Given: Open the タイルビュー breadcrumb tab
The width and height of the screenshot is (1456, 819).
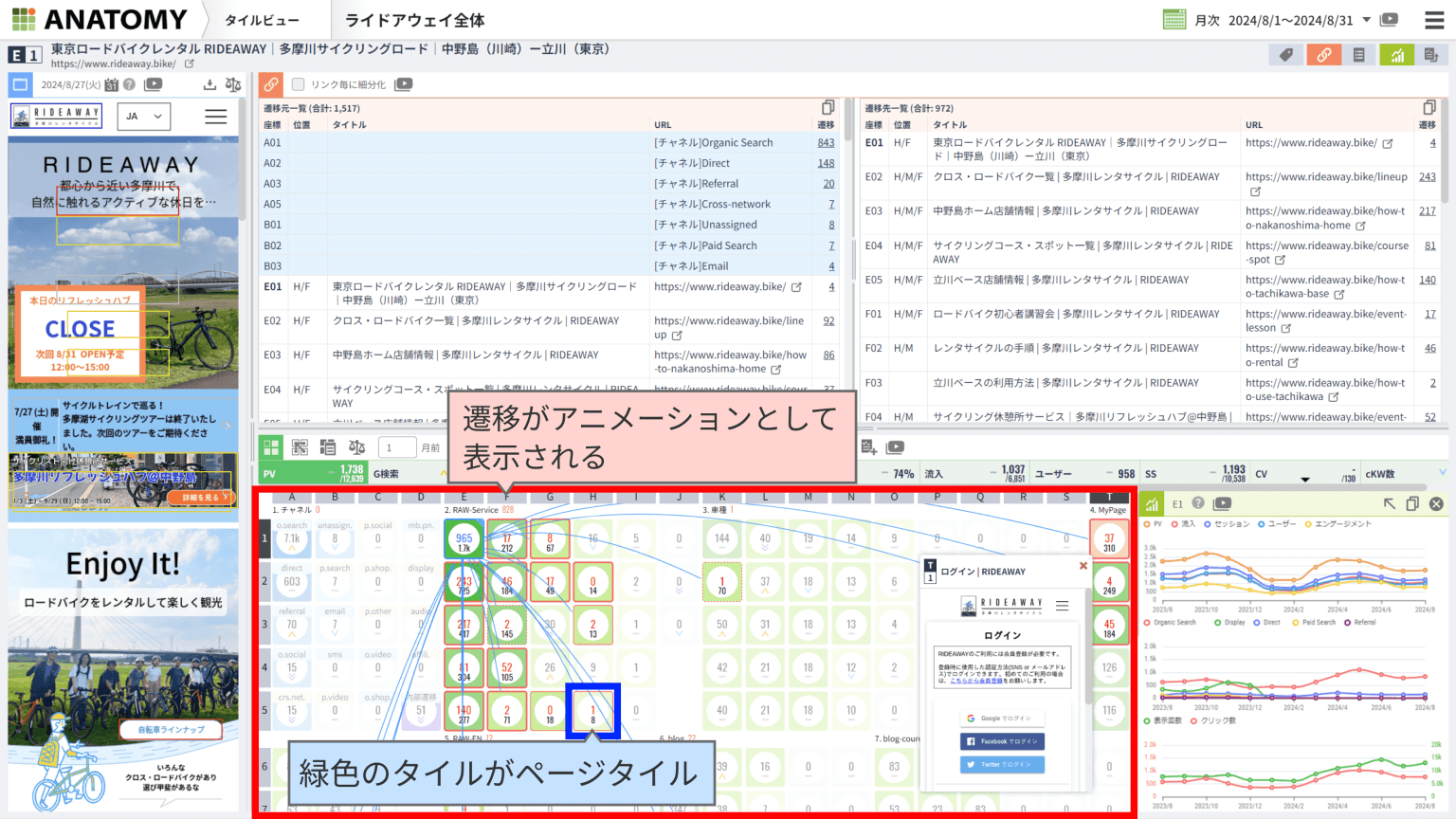Looking at the screenshot, I should coord(262,20).
